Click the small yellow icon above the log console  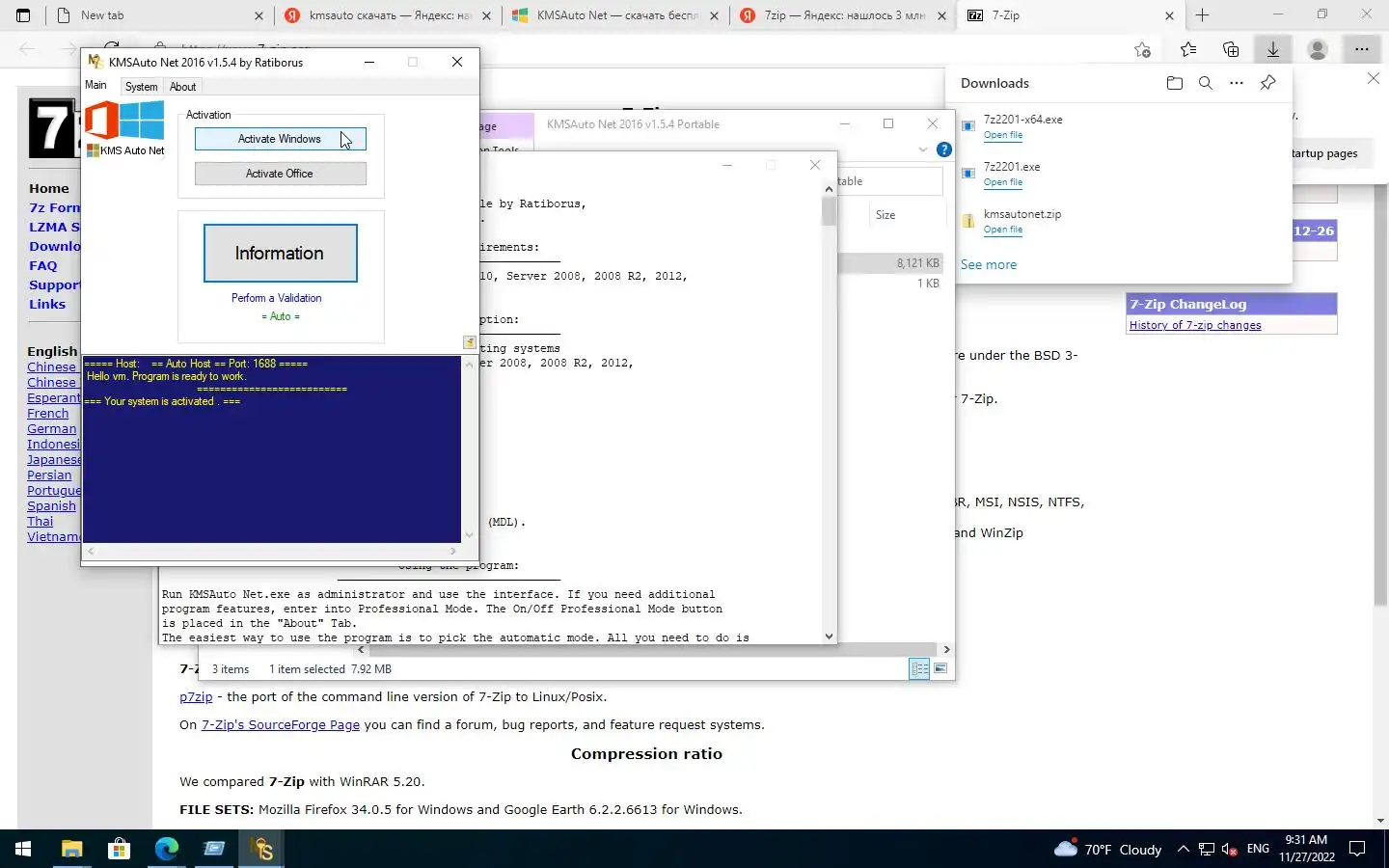point(469,342)
